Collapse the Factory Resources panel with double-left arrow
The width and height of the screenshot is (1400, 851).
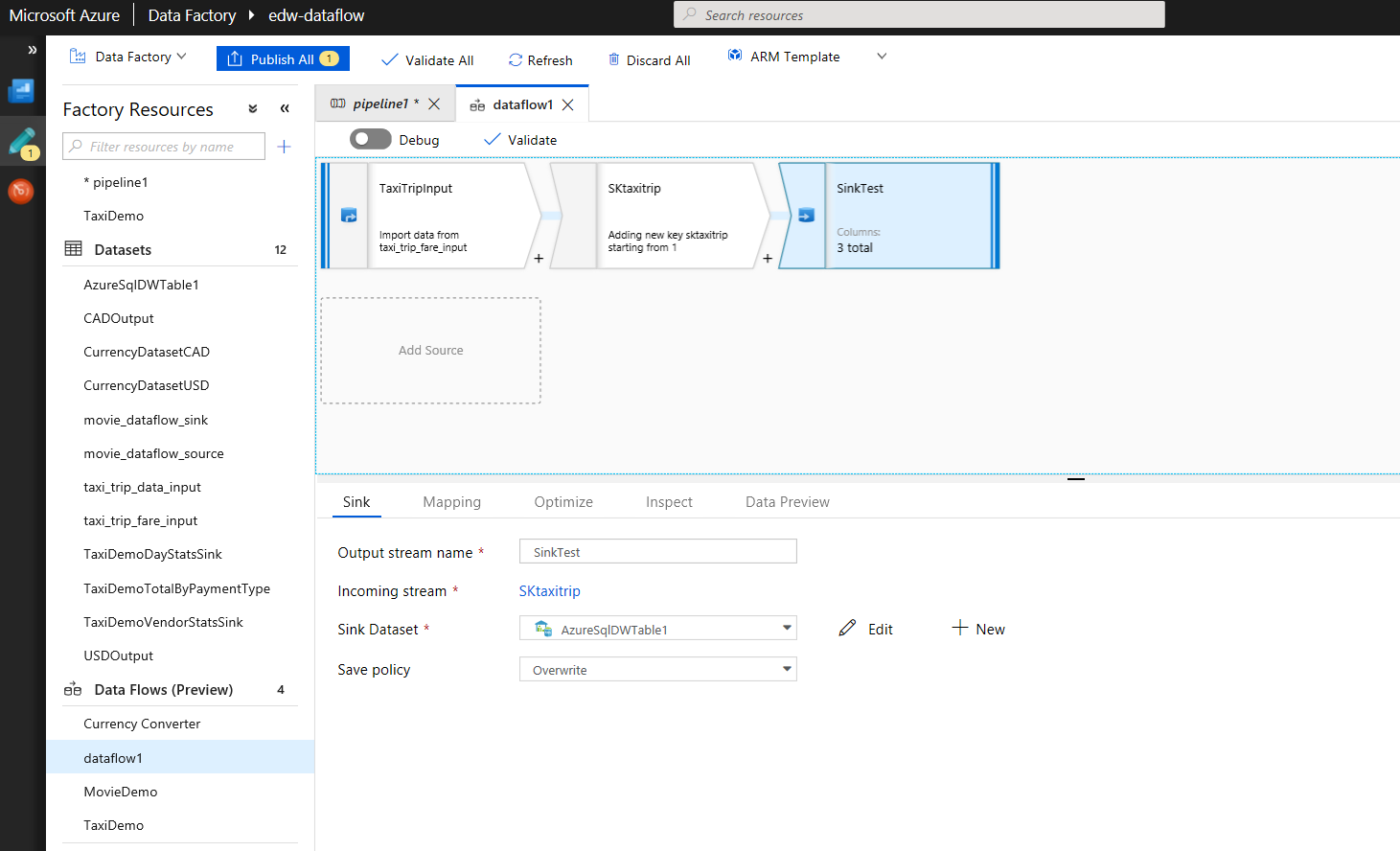click(x=285, y=109)
